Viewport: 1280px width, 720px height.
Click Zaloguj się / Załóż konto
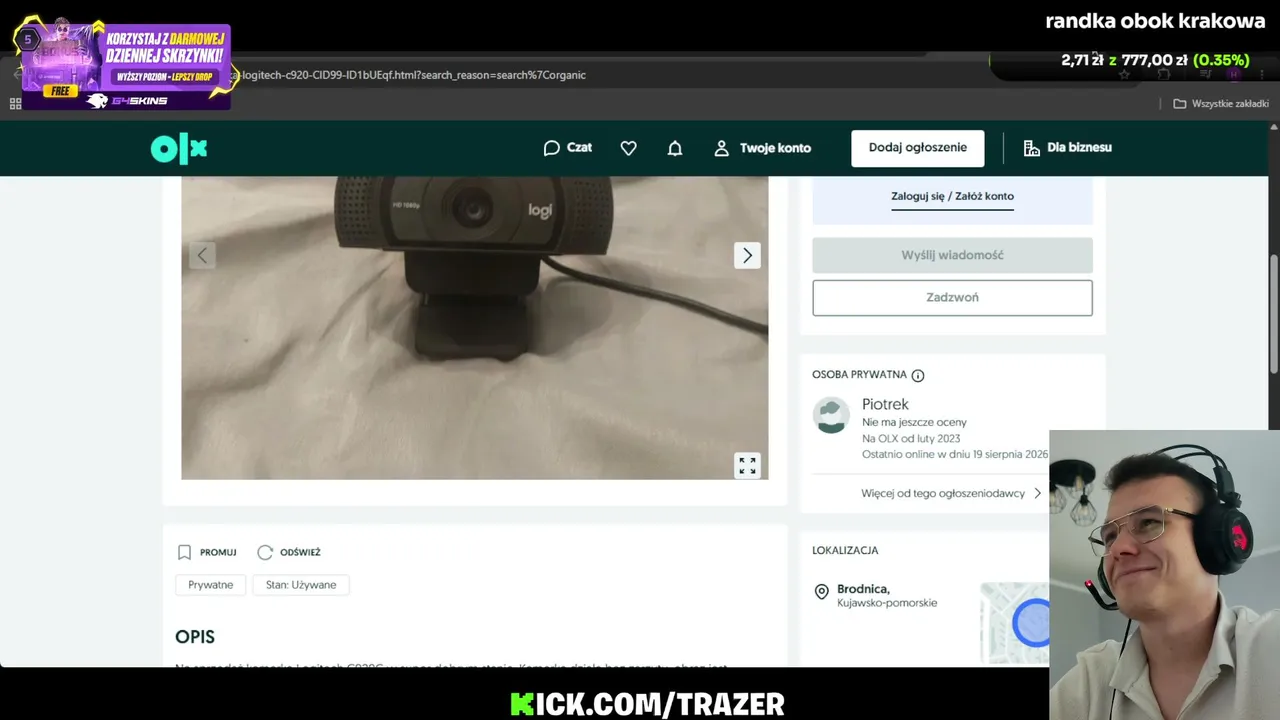pos(952,196)
